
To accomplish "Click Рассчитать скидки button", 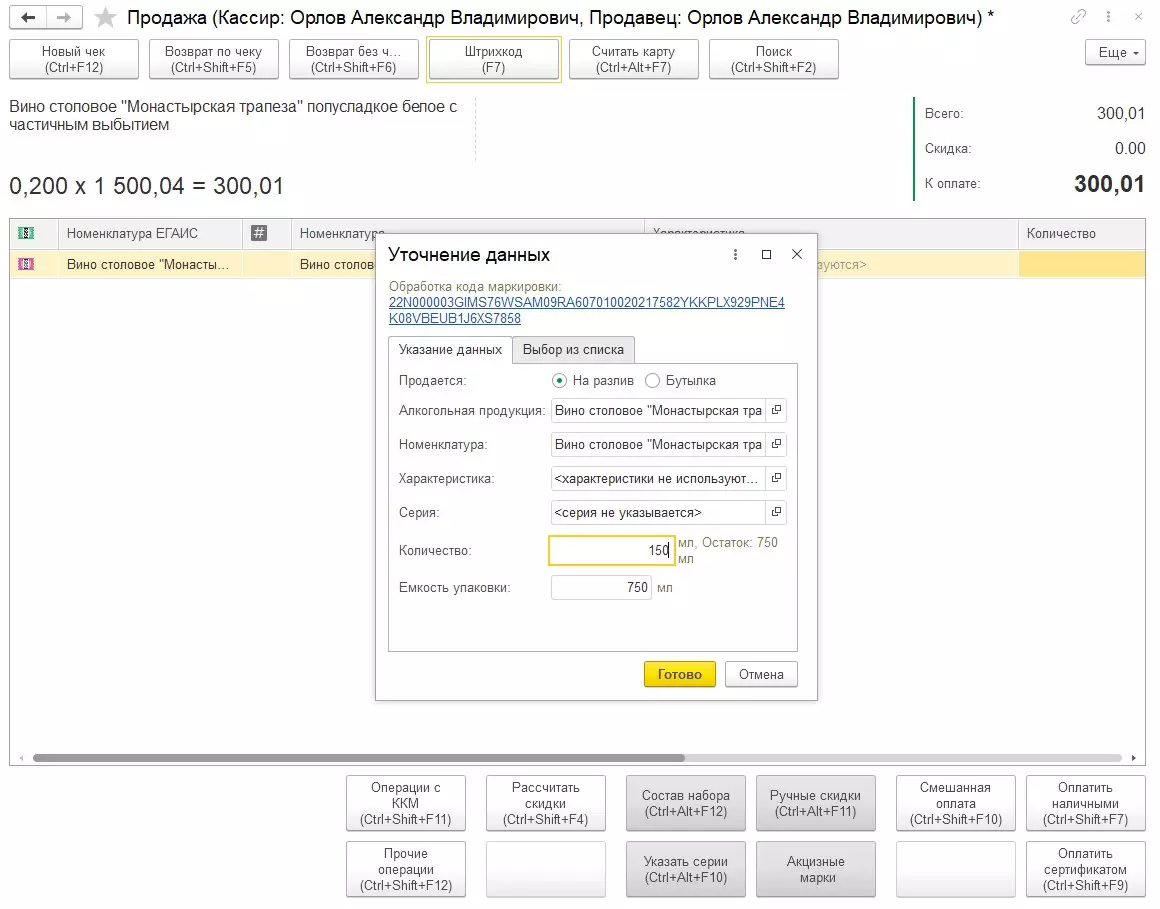I will click(x=545, y=803).
